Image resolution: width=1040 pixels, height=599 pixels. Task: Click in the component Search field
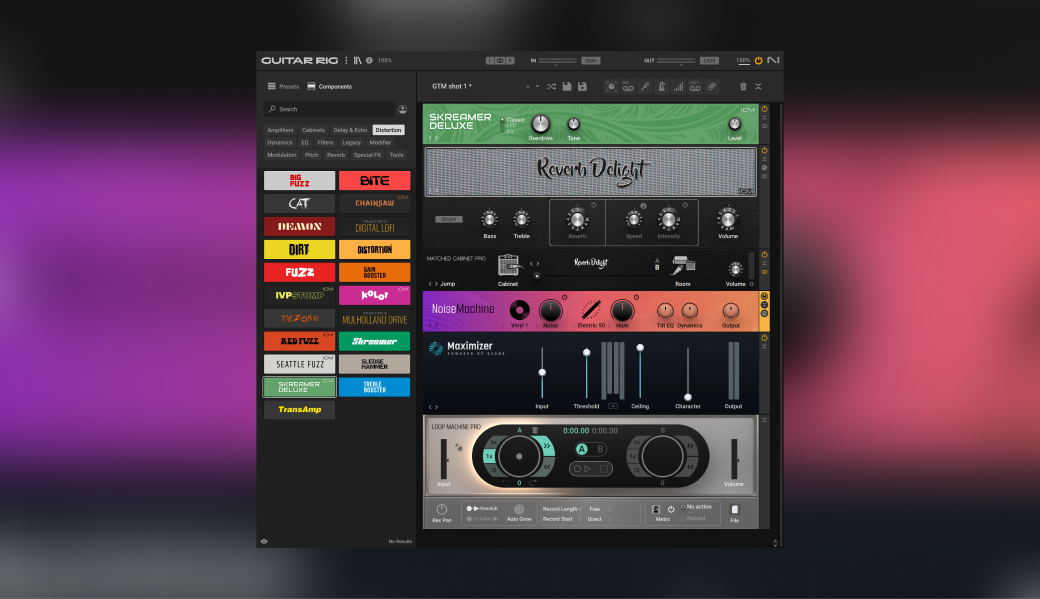click(x=329, y=109)
